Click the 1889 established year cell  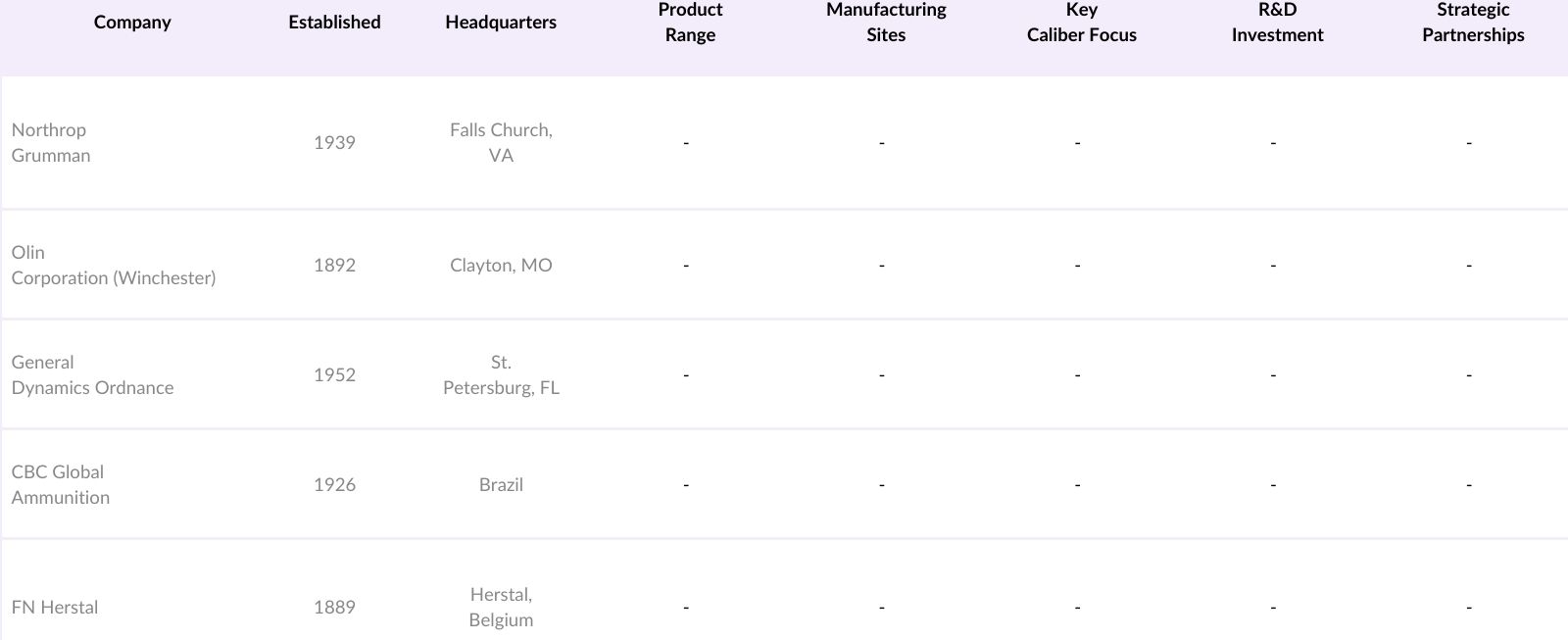click(x=334, y=608)
